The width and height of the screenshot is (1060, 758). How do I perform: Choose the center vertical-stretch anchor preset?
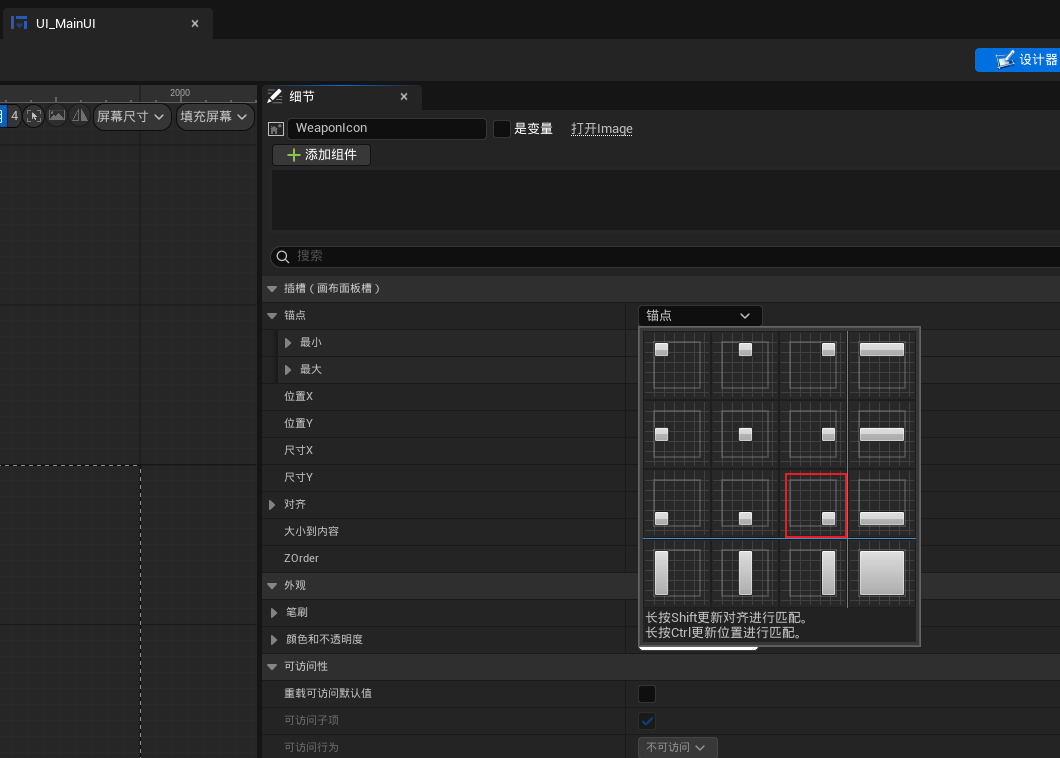745,573
